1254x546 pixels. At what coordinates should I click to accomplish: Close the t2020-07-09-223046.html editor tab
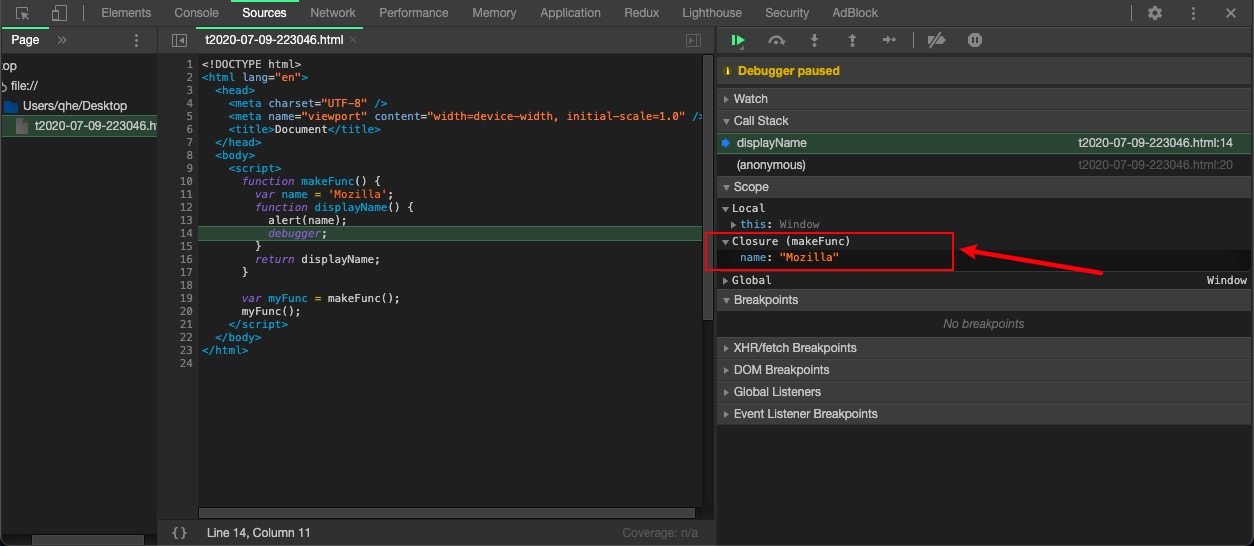(x=353, y=40)
